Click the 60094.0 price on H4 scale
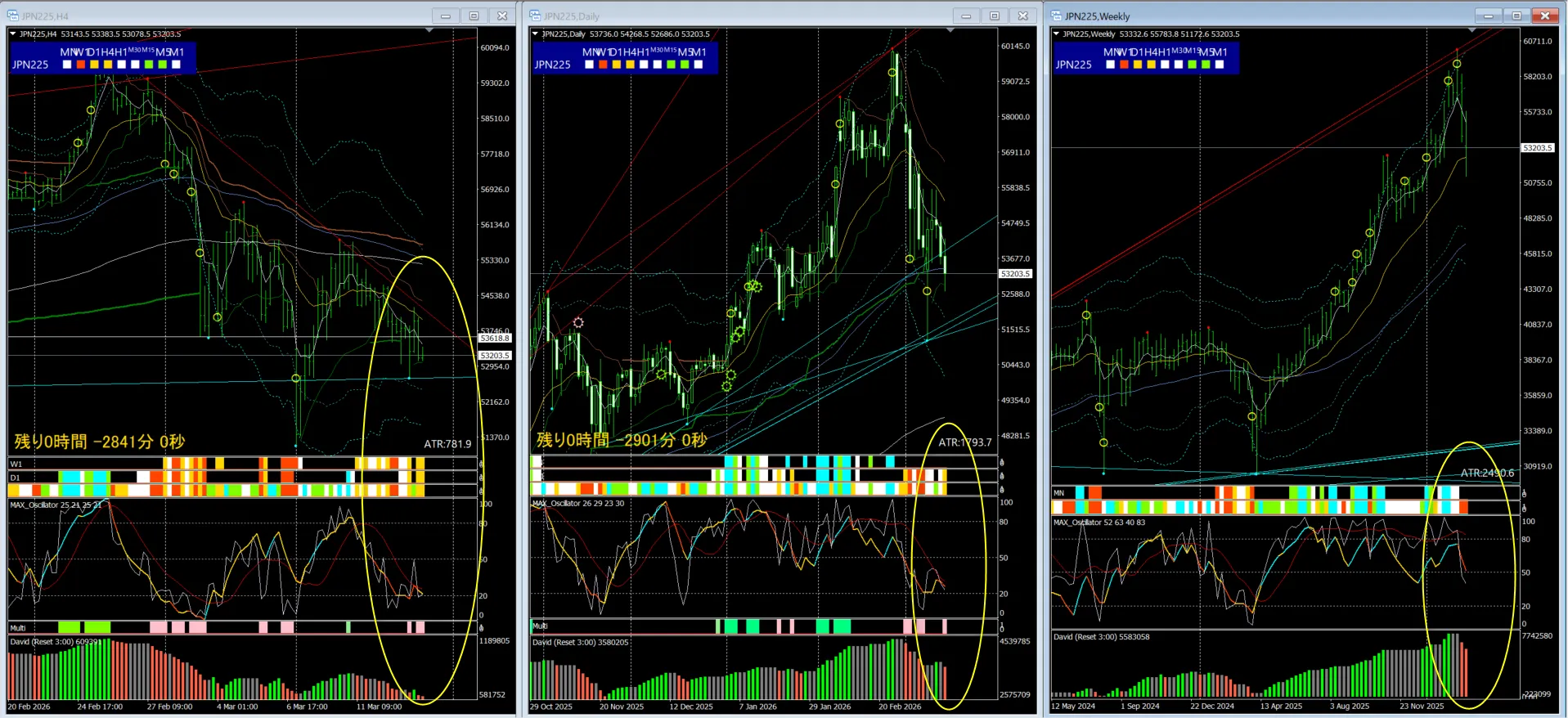Image resolution: width=1568 pixels, height=718 pixels. tap(495, 47)
